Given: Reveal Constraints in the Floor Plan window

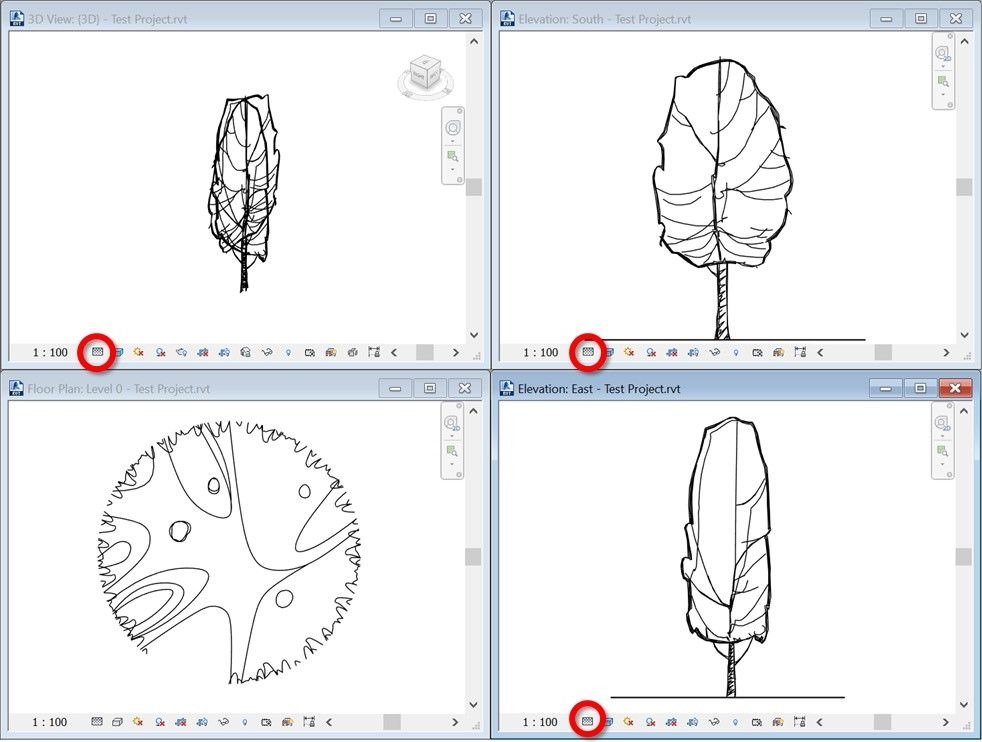Looking at the screenshot, I should click(309, 721).
